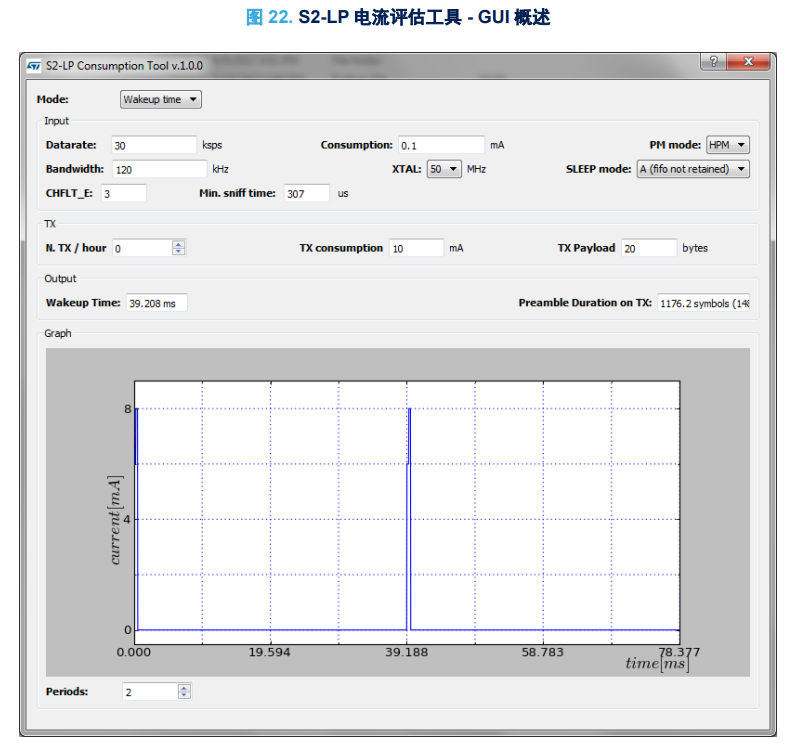Click the ST logo in the title bar
This screenshot has width=787, height=744.
[x=33, y=65]
